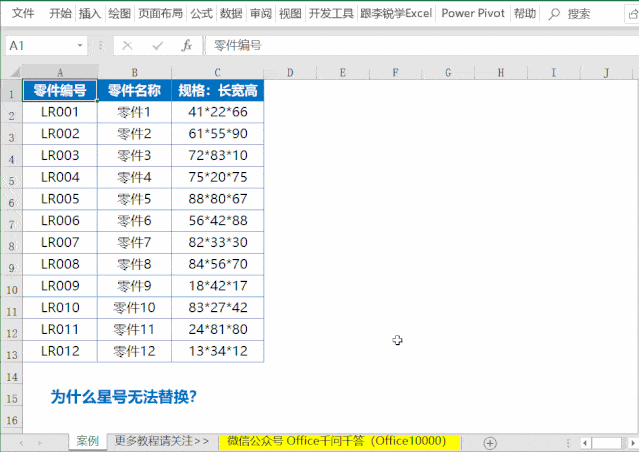This screenshot has height=452, width=639.
Task: Select column C header
Action: click(217, 72)
